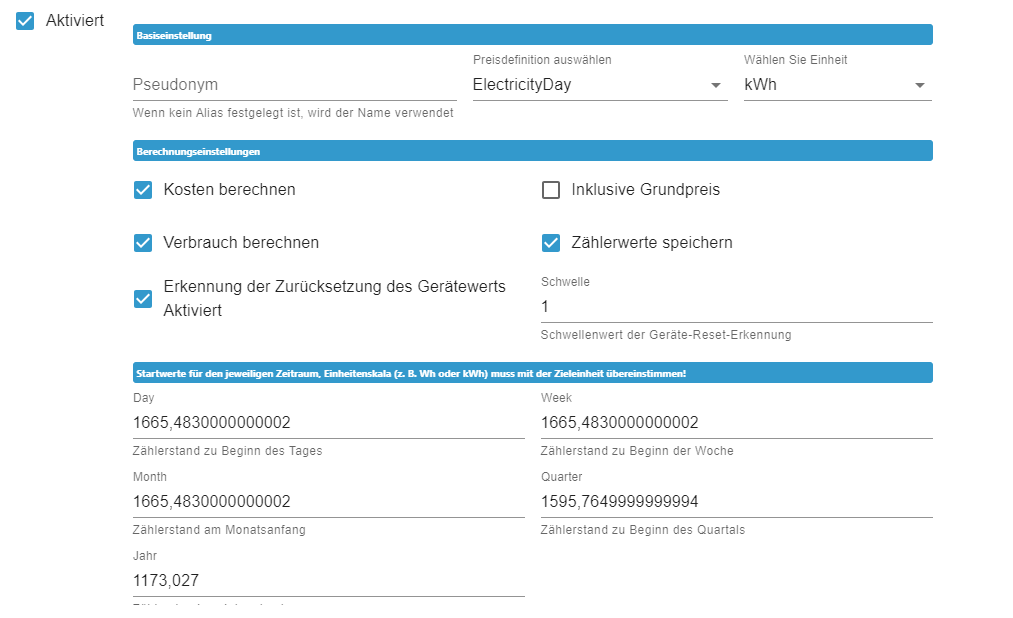Click the Month start value field
The image size is (1013, 618).
tap(328, 501)
